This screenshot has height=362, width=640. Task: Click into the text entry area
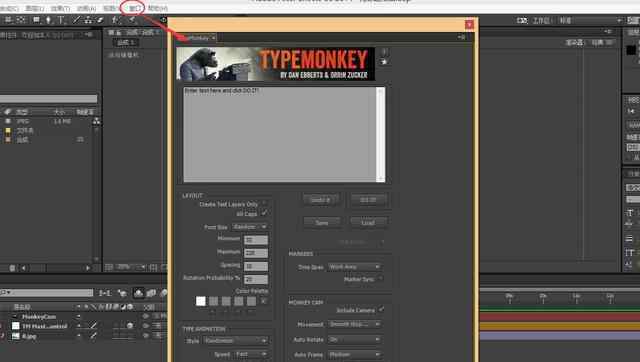click(280, 134)
